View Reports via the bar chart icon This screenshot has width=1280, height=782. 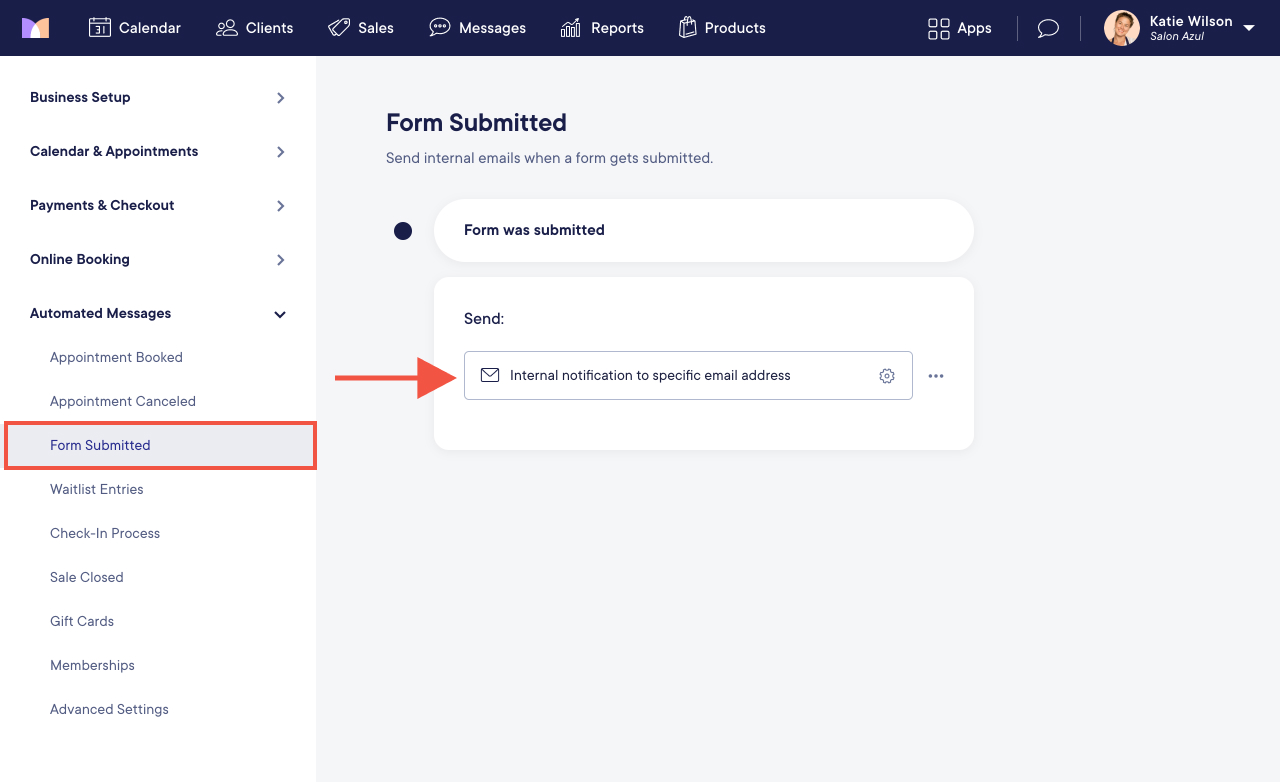coord(568,28)
